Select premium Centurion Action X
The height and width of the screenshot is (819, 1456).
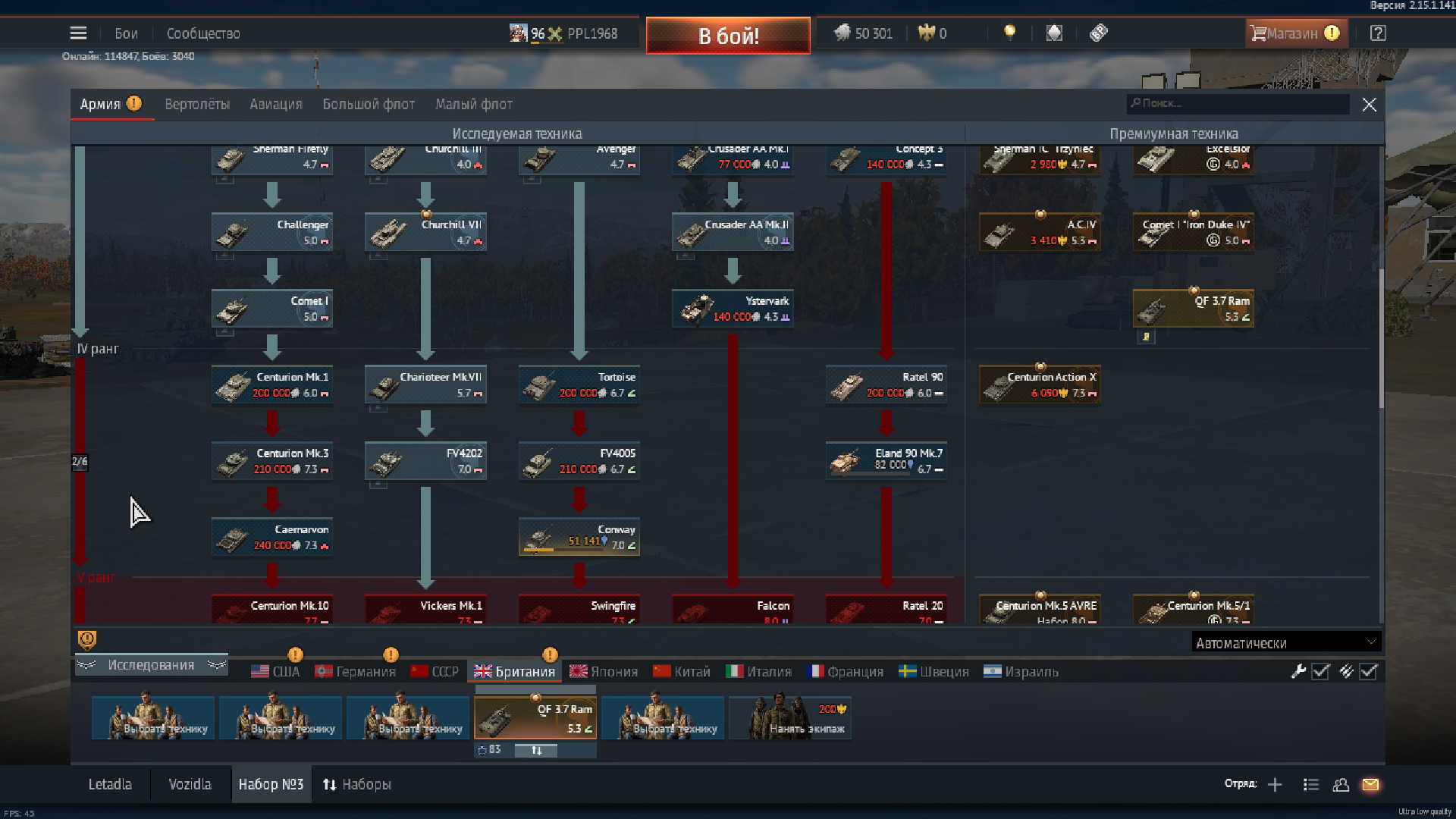(1040, 384)
